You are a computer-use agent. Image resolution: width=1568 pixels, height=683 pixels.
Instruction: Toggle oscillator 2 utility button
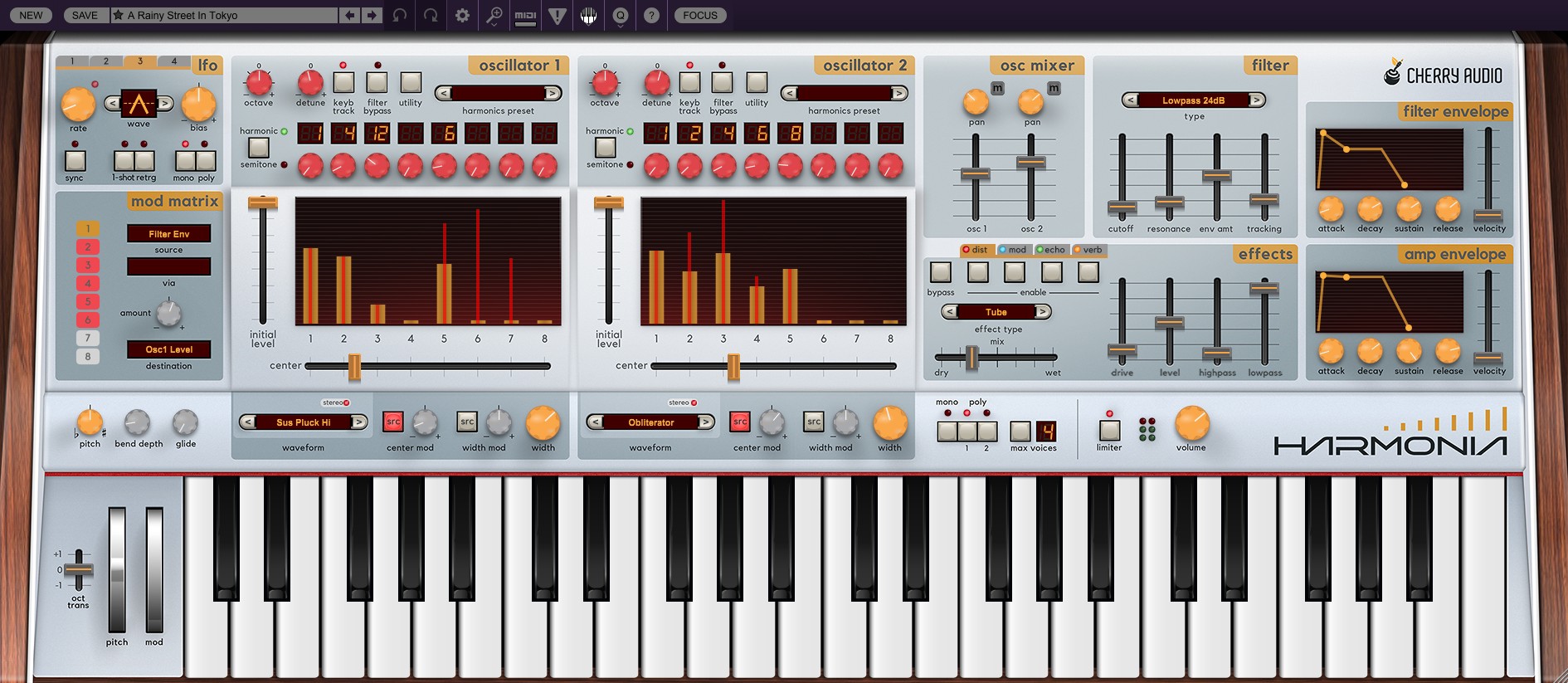click(x=757, y=81)
